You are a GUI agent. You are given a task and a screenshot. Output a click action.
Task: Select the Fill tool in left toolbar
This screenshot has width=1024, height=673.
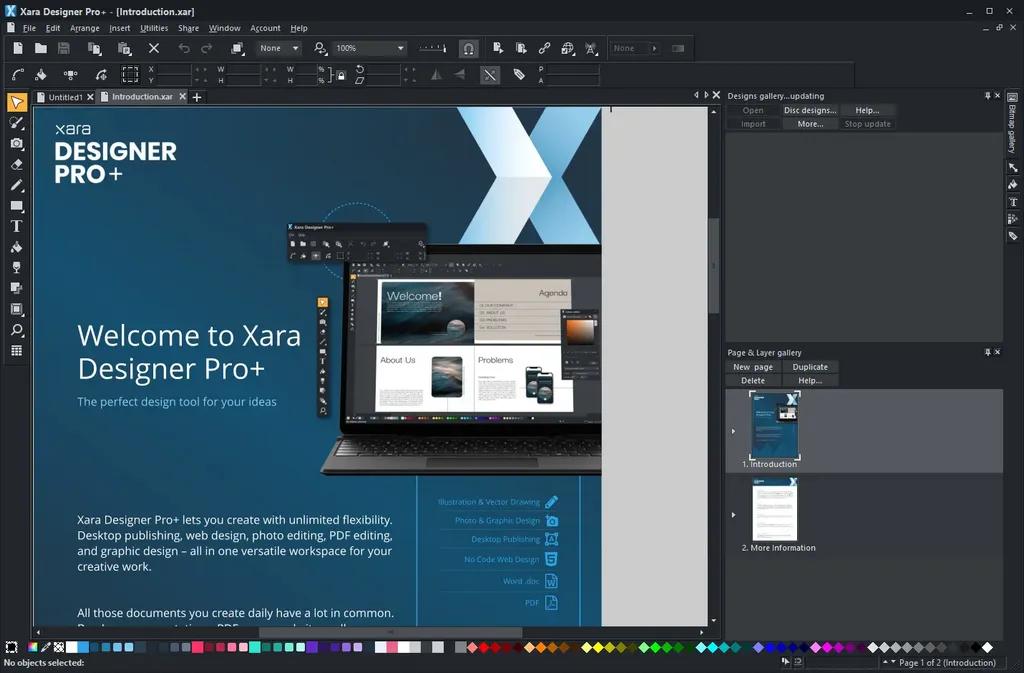(17, 247)
